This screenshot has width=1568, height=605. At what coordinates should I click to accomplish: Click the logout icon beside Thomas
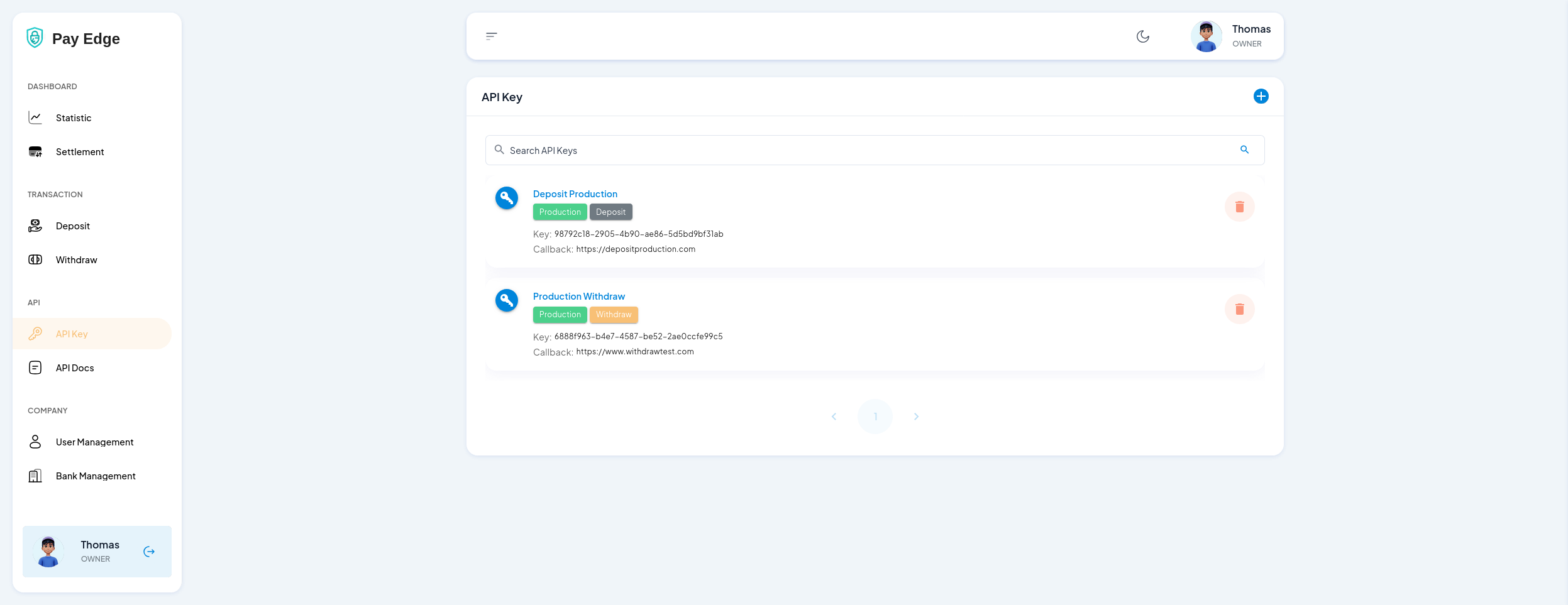[149, 552]
